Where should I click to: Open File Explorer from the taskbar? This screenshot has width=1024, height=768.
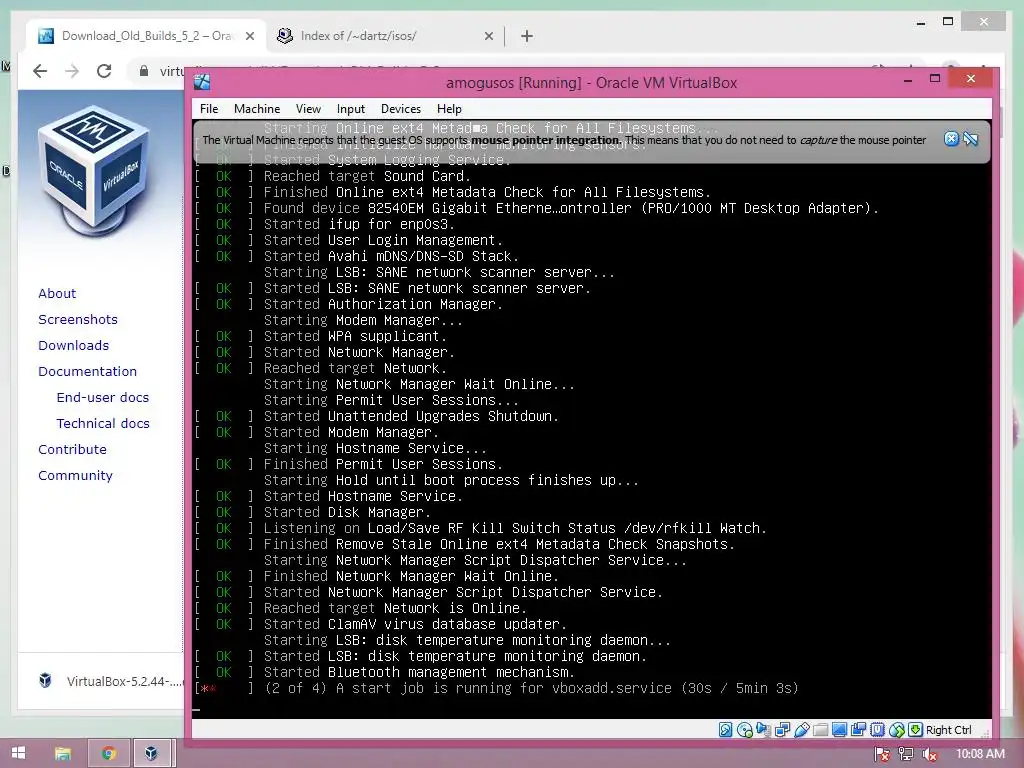(x=63, y=754)
